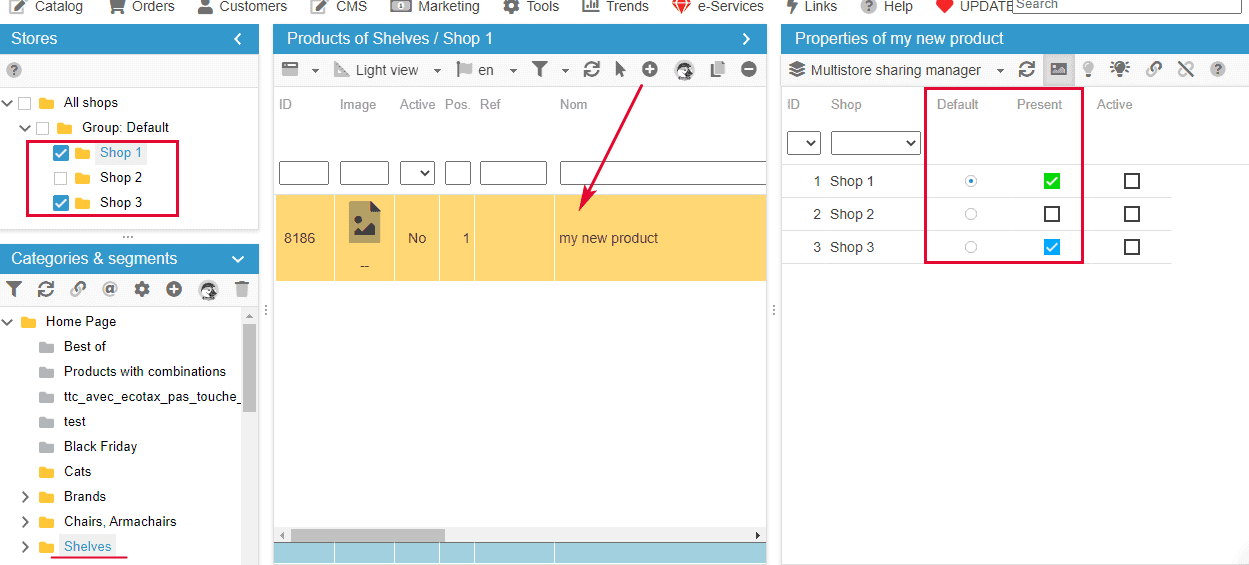Image resolution: width=1249 pixels, height=565 pixels.
Task: Expand the Brands category folder
Action: (x=25, y=497)
